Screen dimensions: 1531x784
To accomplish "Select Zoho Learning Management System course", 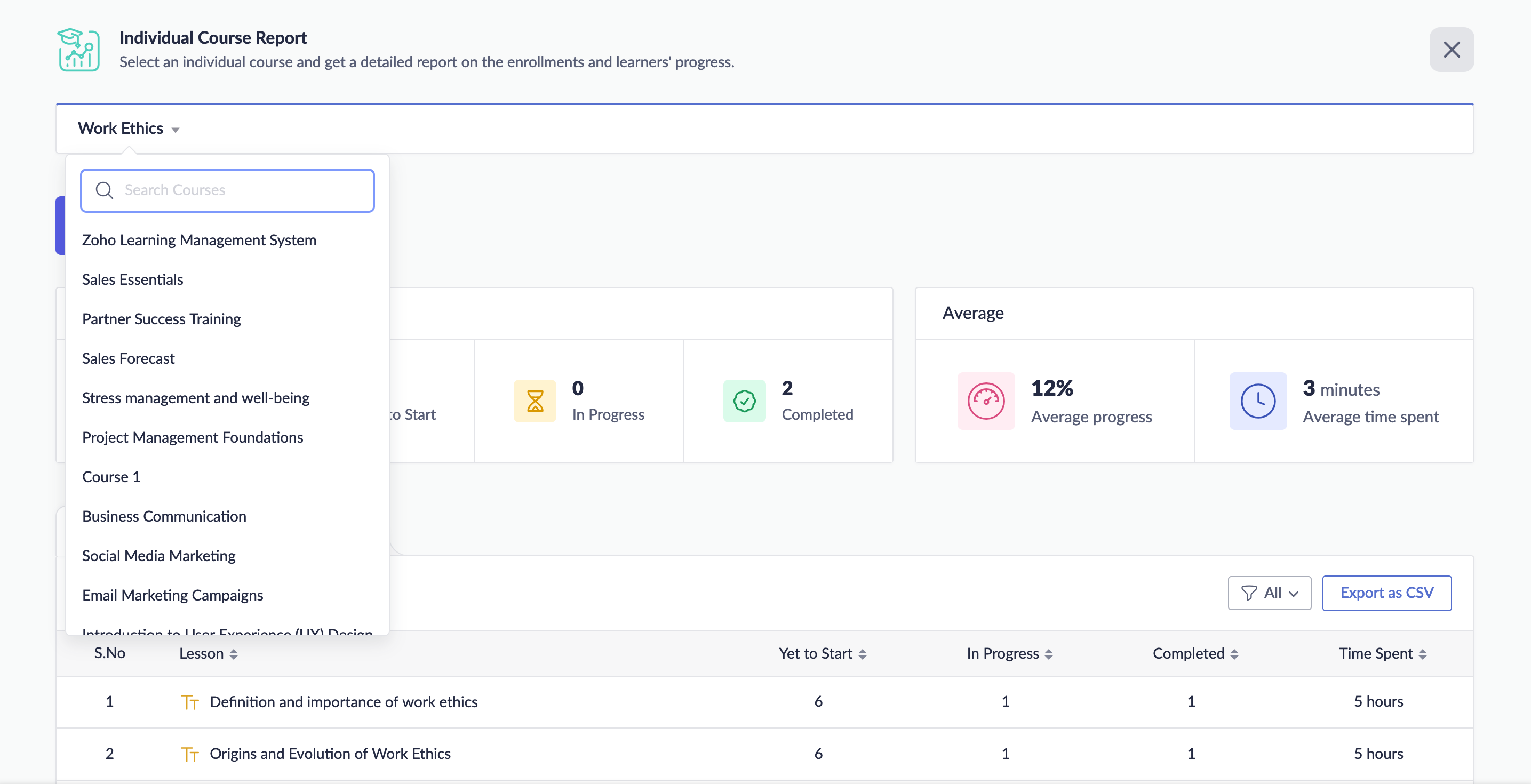I will pyautogui.click(x=199, y=240).
